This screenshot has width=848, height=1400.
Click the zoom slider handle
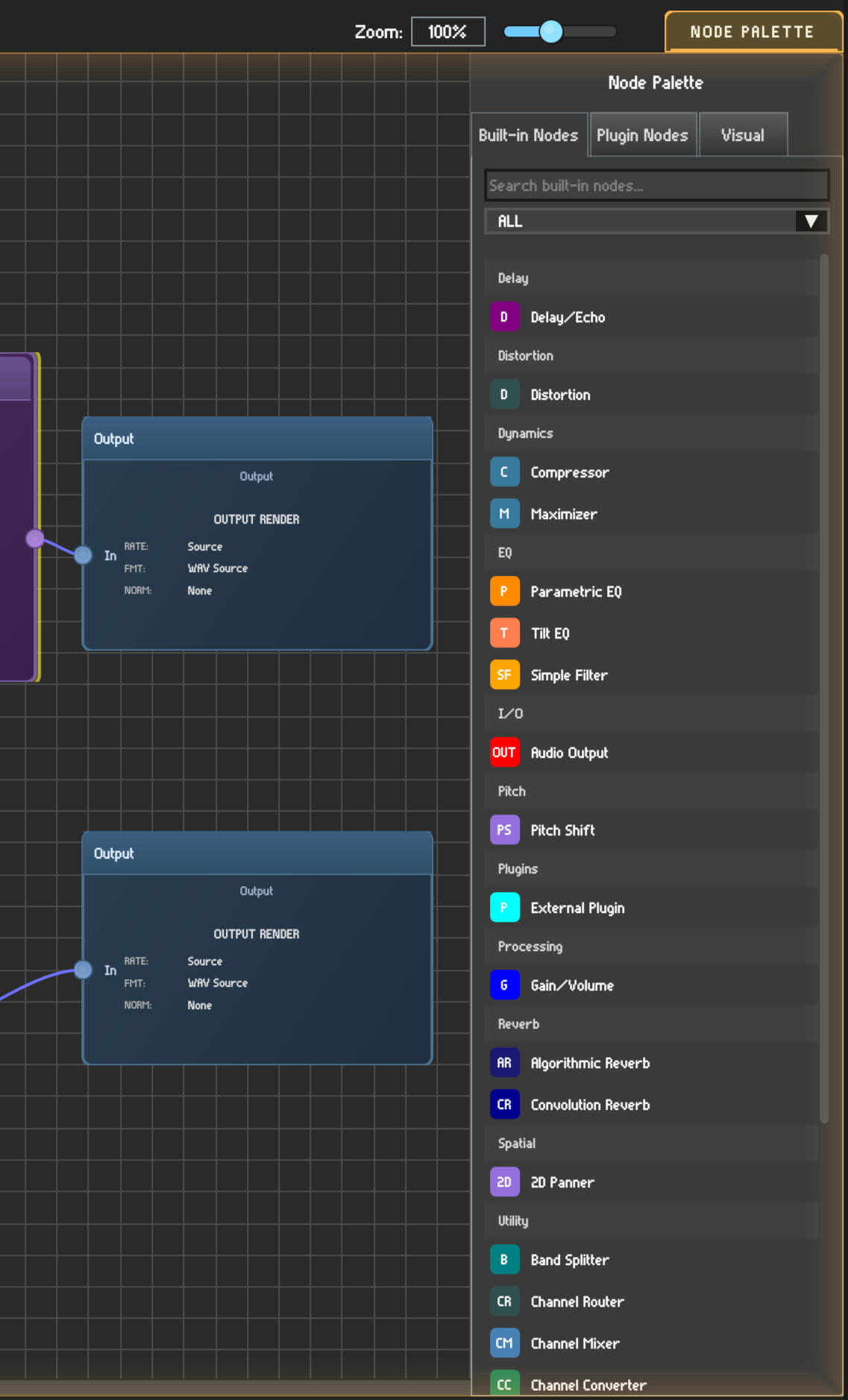pyautogui.click(x=551, y=31)
